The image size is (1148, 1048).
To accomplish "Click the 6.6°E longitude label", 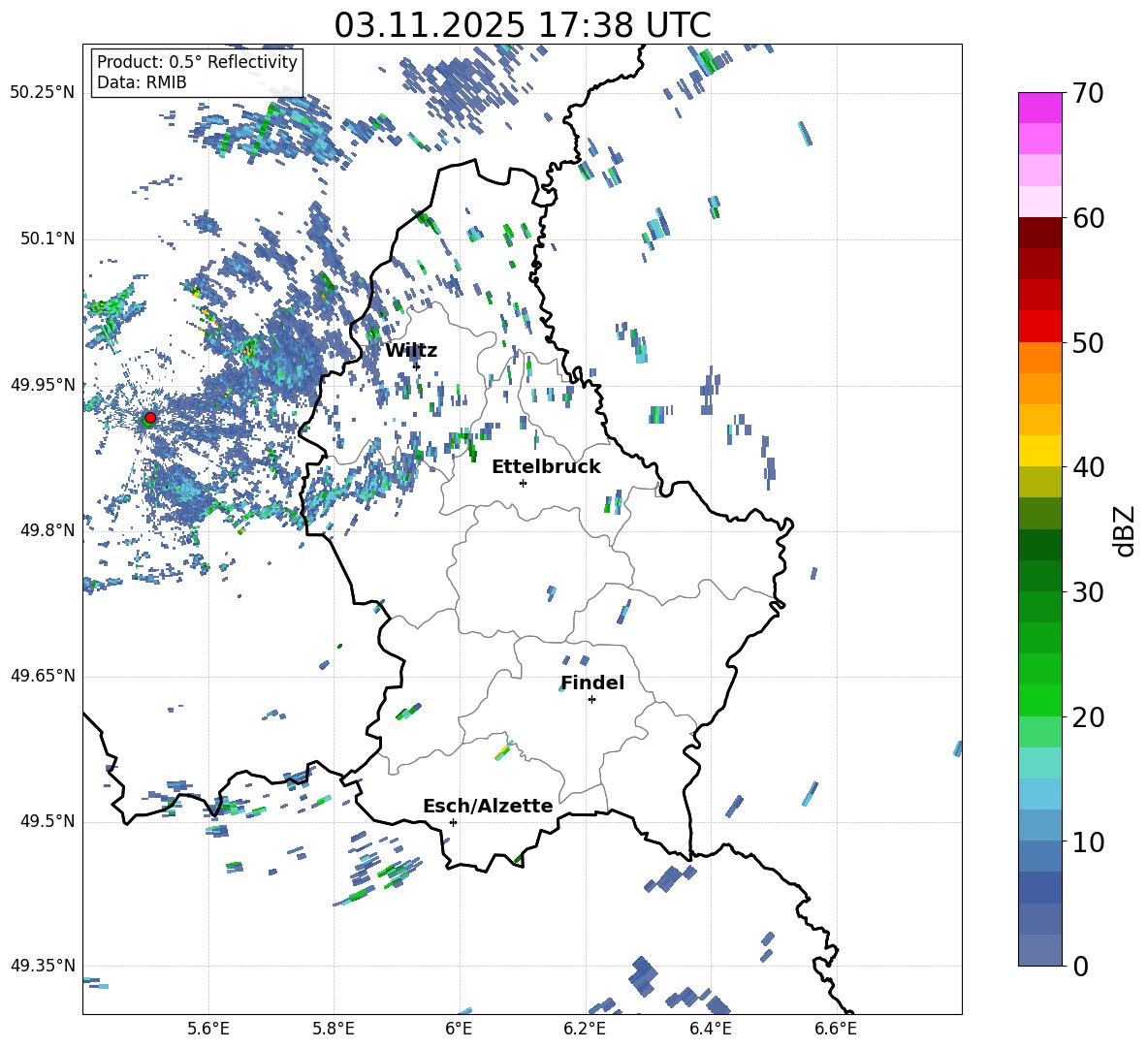I will pos(836,1029).
